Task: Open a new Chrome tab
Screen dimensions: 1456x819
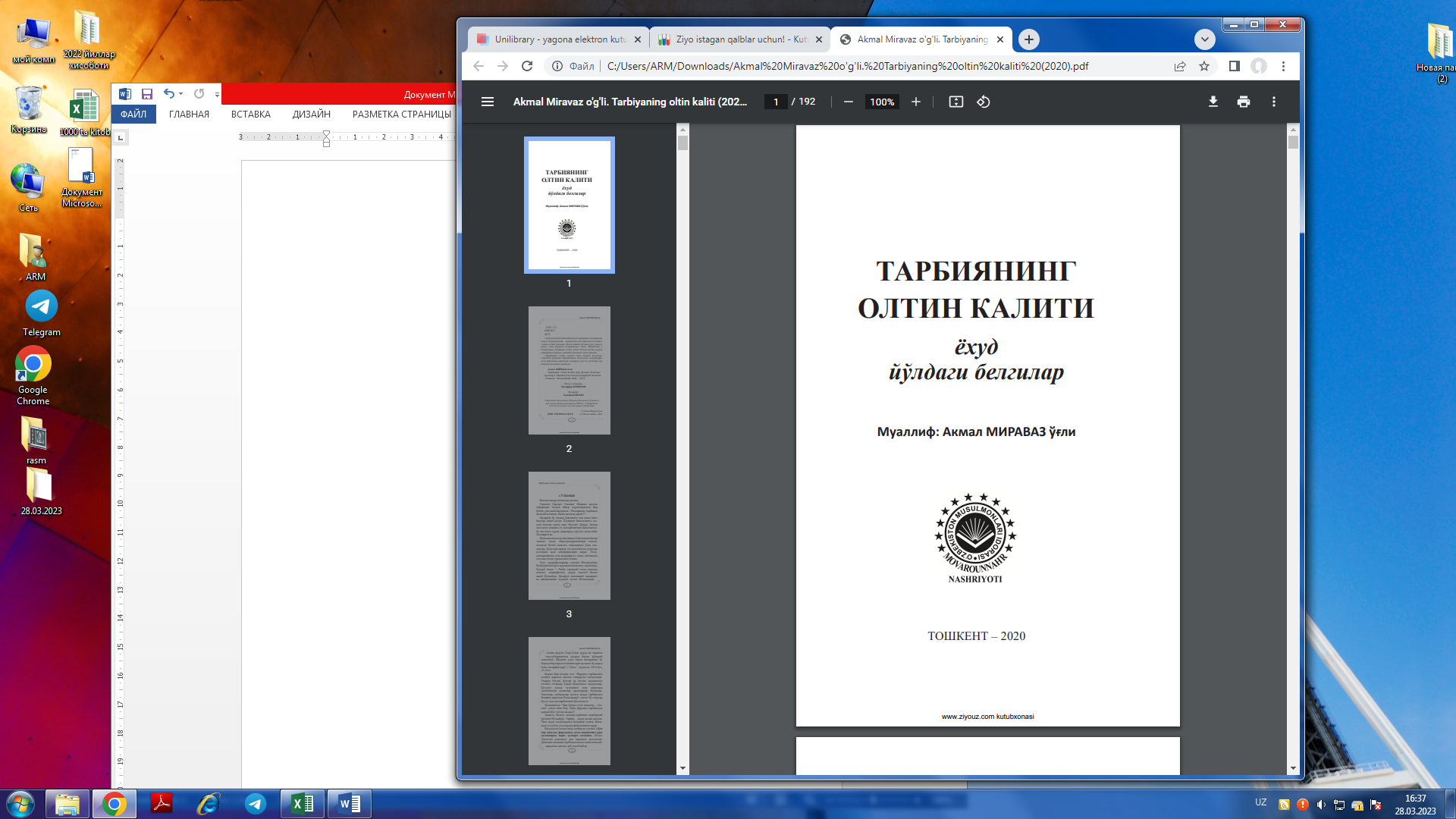Action: click(x=1028, y=39)
